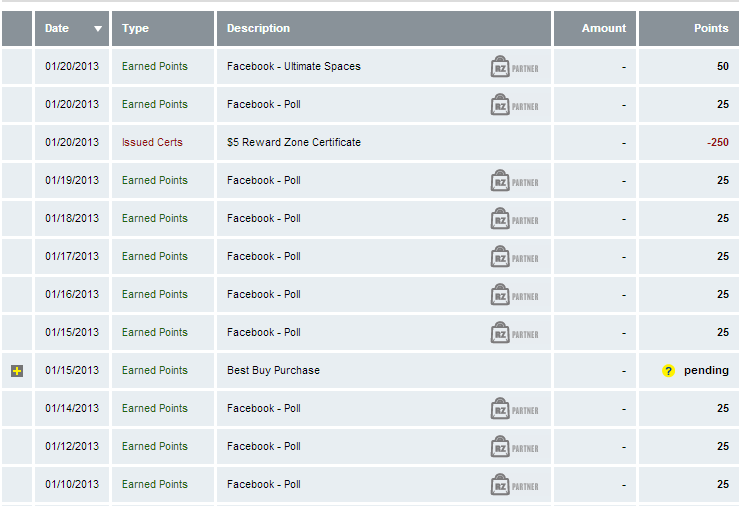This screenshot has width=748, height=506.
Task: Sort by the Amount column header
Action: [594, 29]
